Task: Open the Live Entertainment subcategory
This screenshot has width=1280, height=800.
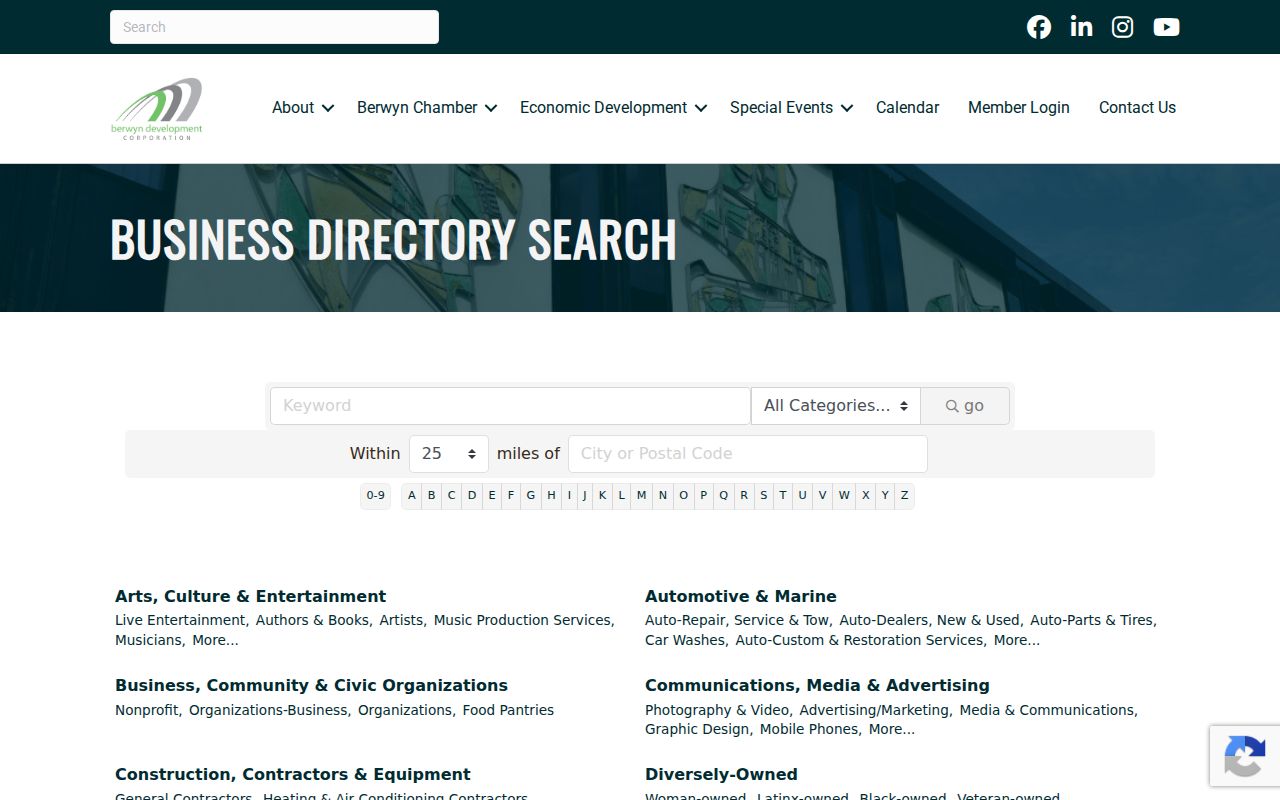Action: [x=180, y=621]
